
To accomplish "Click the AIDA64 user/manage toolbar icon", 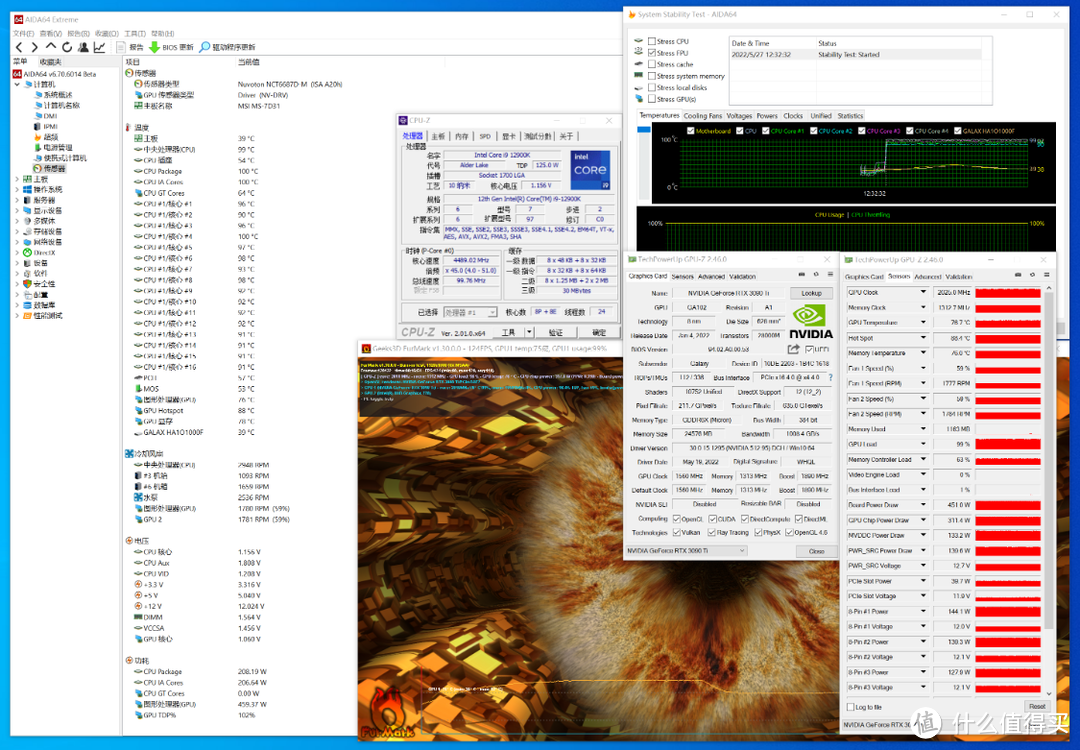I will (x=83, y=47).
